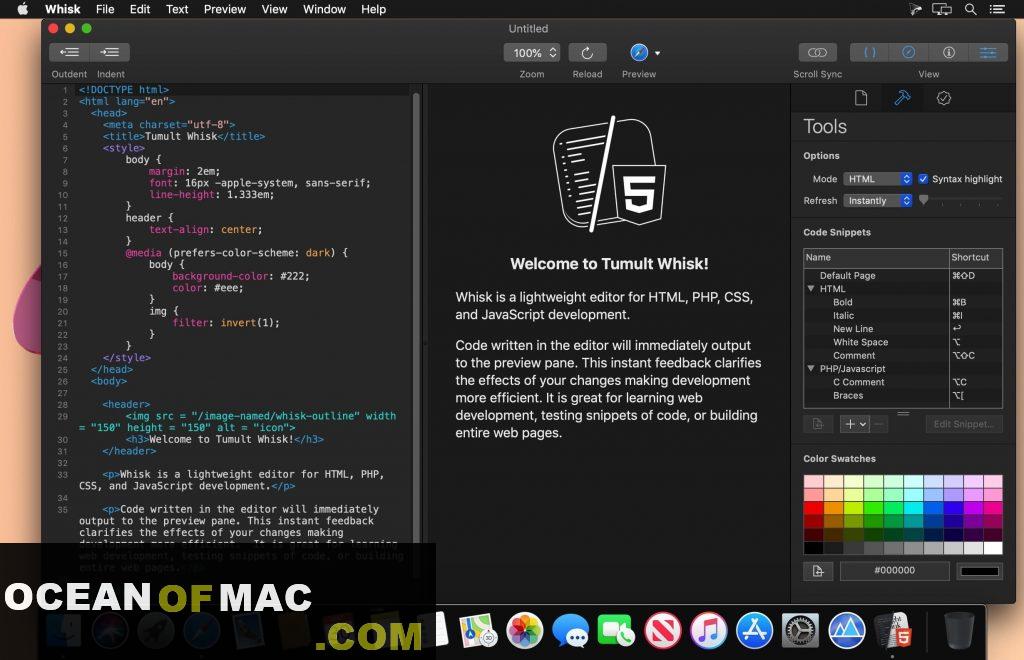Insert color code using the icon beside #000000

[818, 571]
